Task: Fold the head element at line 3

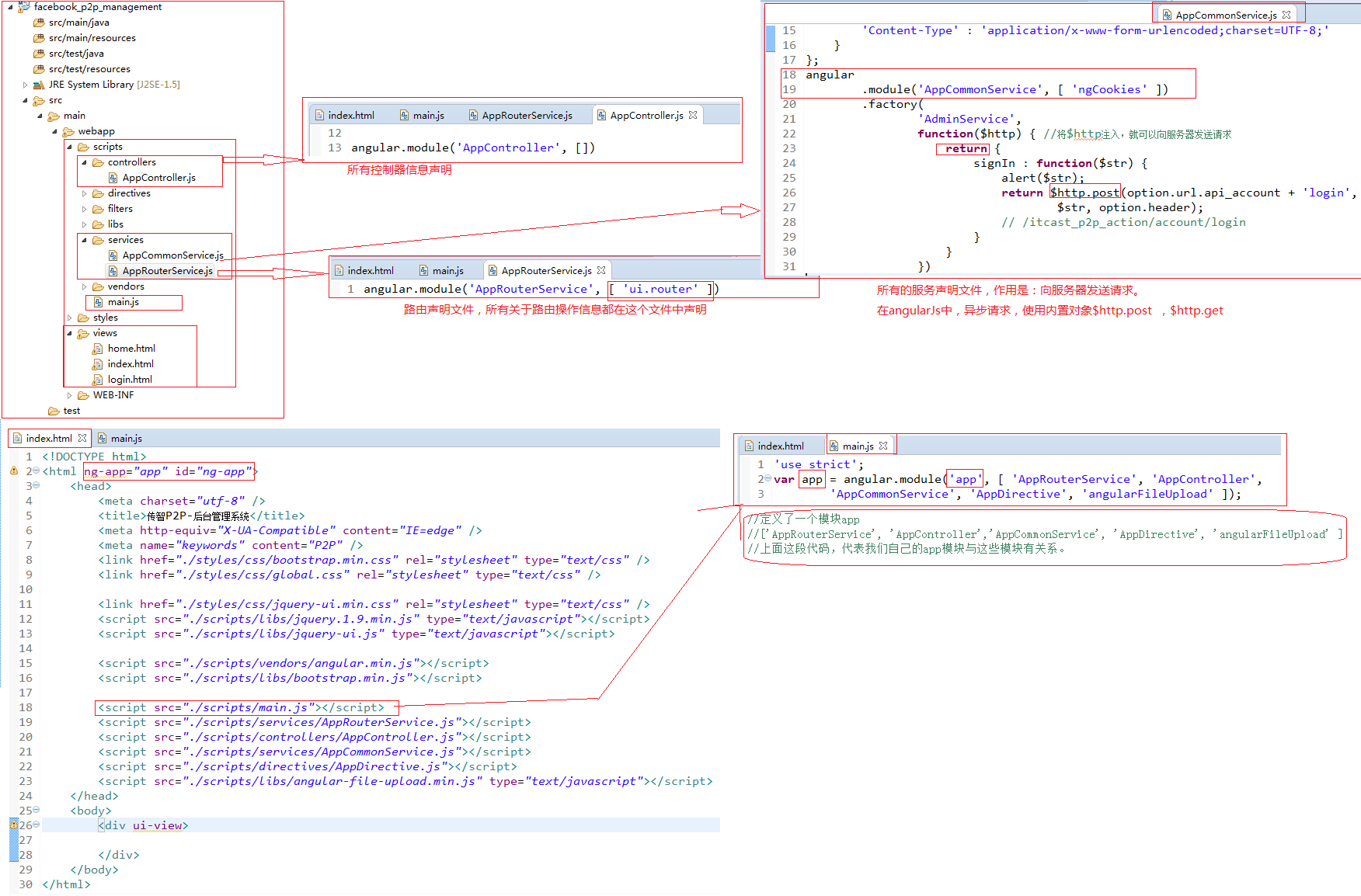Action: pyautogui.click(x=36, y=485)
